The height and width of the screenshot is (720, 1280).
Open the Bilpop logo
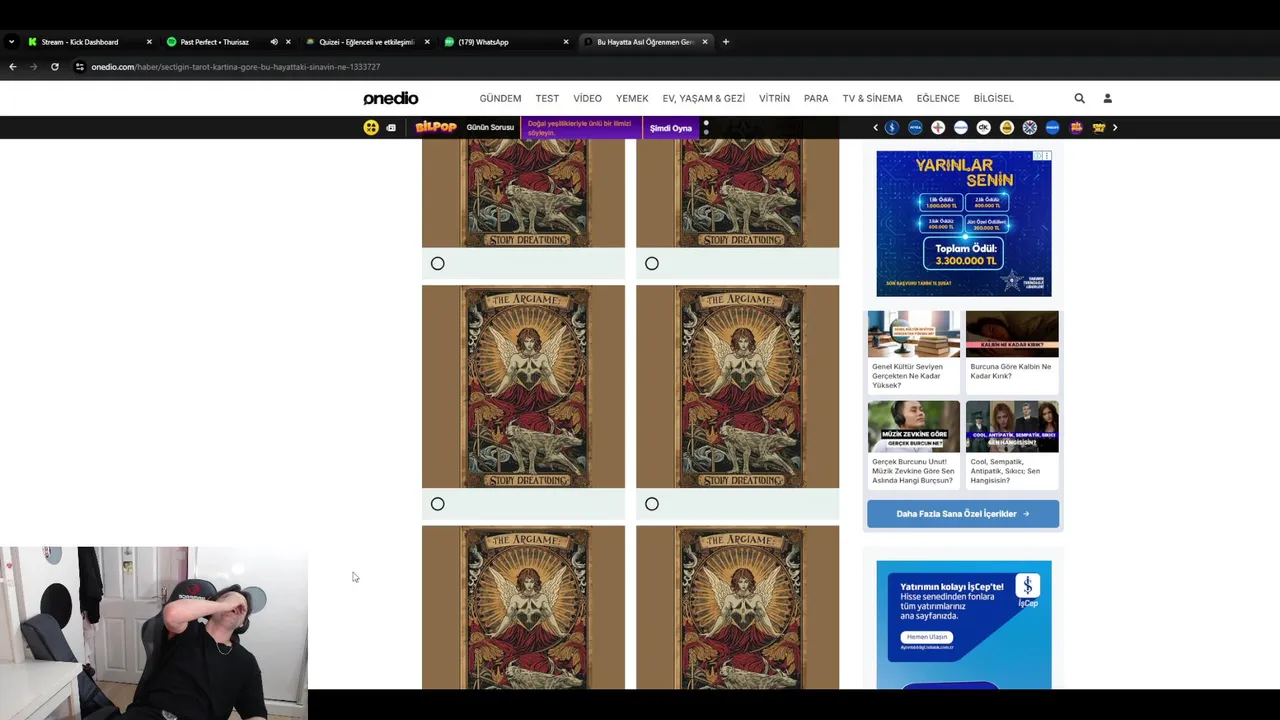(436, 127)
